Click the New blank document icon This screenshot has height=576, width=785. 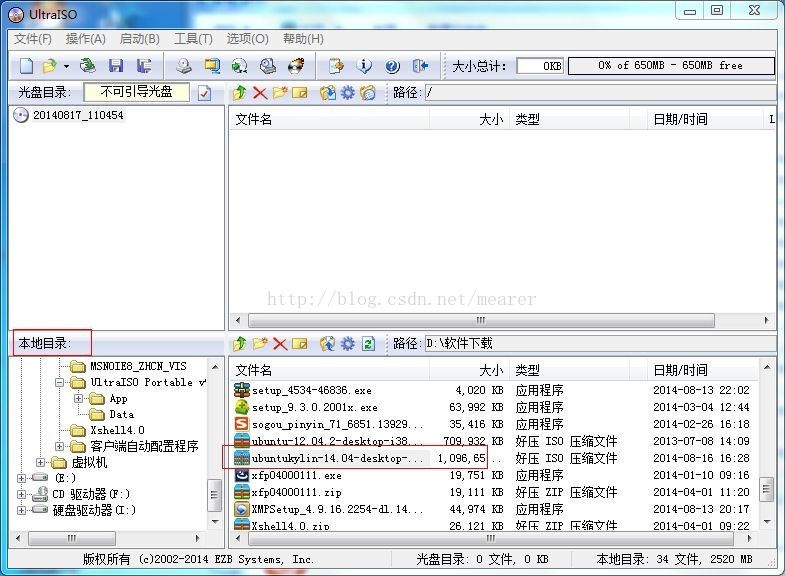pyautogui.click(x=27, y=66)
